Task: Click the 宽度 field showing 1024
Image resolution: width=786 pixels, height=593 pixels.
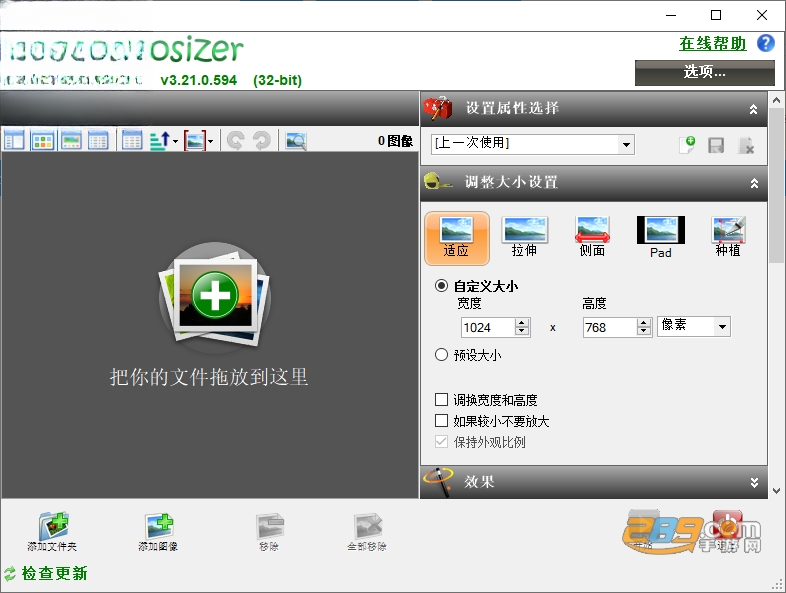Action: coord(488,327)
